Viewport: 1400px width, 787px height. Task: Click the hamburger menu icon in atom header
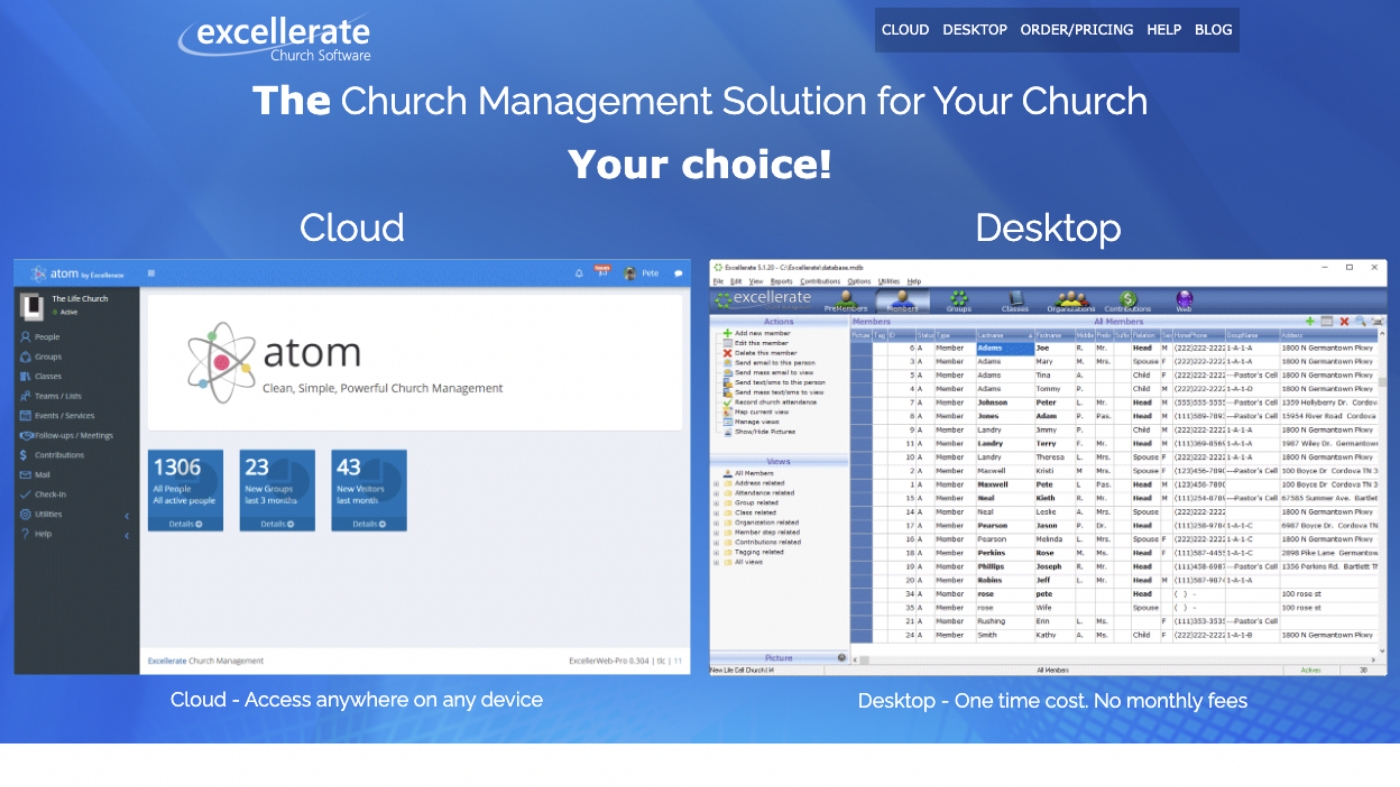point(151,273)
